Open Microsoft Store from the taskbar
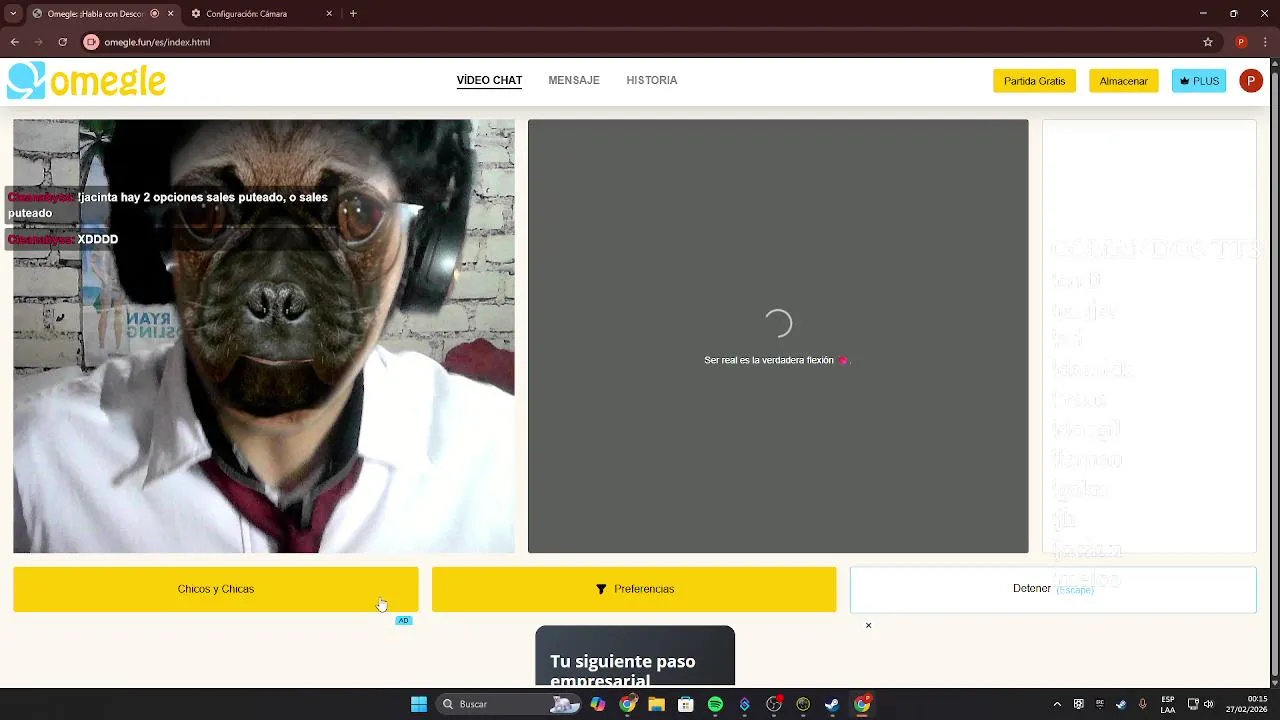 pos(685,704)
